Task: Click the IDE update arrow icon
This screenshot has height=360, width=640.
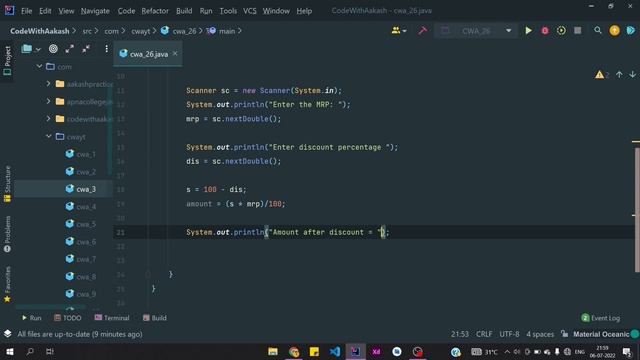Action: 614,31
